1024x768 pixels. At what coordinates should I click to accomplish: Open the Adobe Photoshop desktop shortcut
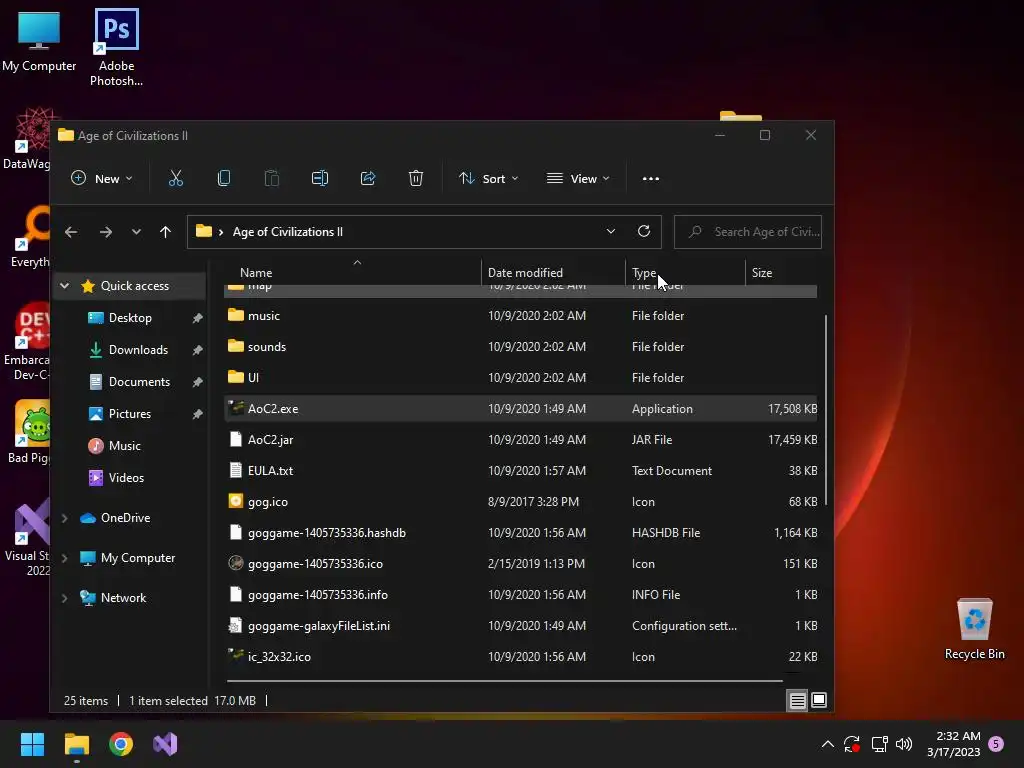tap(116, 48)
